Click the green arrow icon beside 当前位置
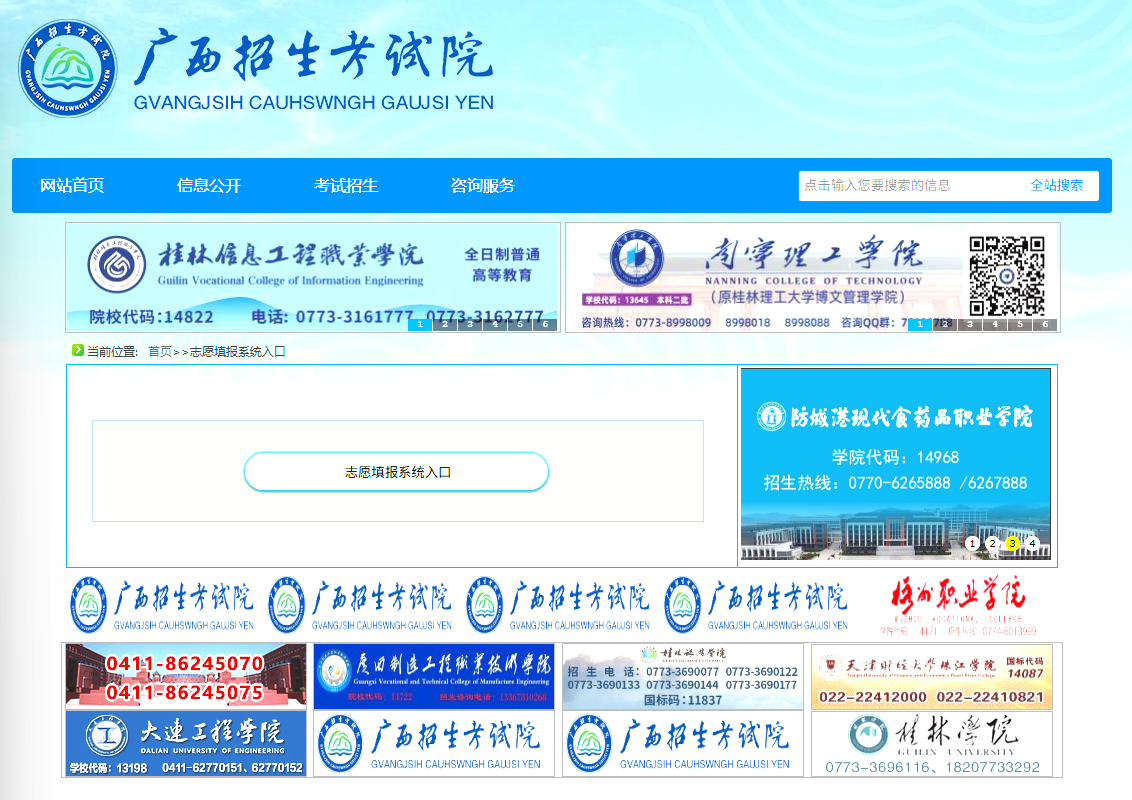This screenshot has height=800, width=1132. point(77,350)
